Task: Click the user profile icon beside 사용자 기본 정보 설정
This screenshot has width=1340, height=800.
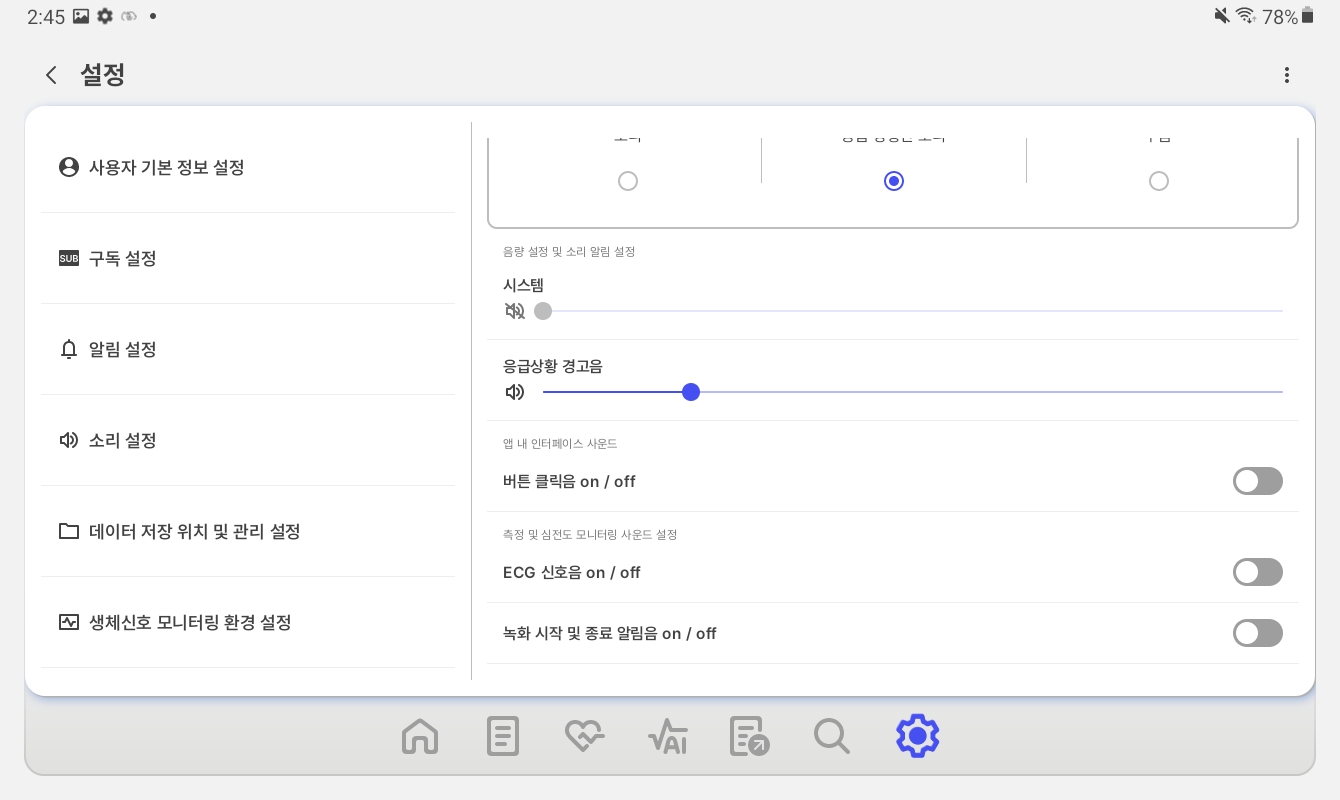Action: pyautogui.click(x=69, y=167)
